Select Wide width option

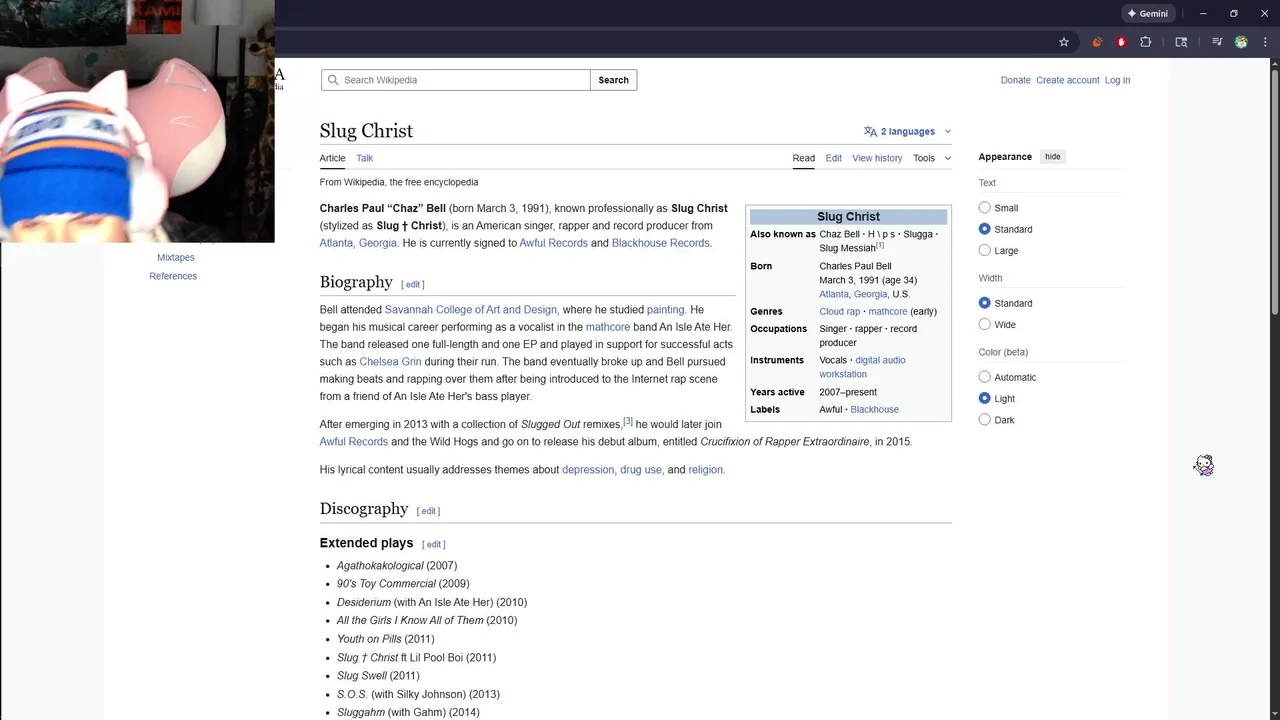pyautogui.click(x=984, y=324)
